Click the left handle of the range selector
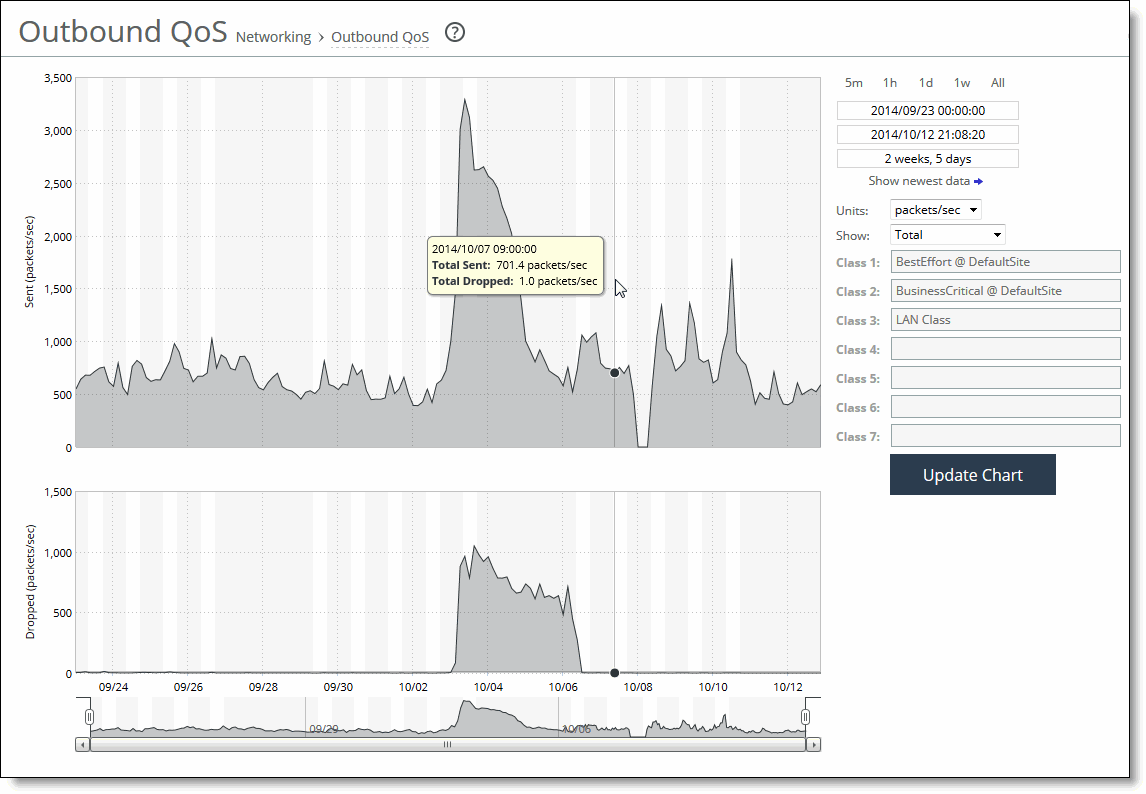 [x=89, y=716]
